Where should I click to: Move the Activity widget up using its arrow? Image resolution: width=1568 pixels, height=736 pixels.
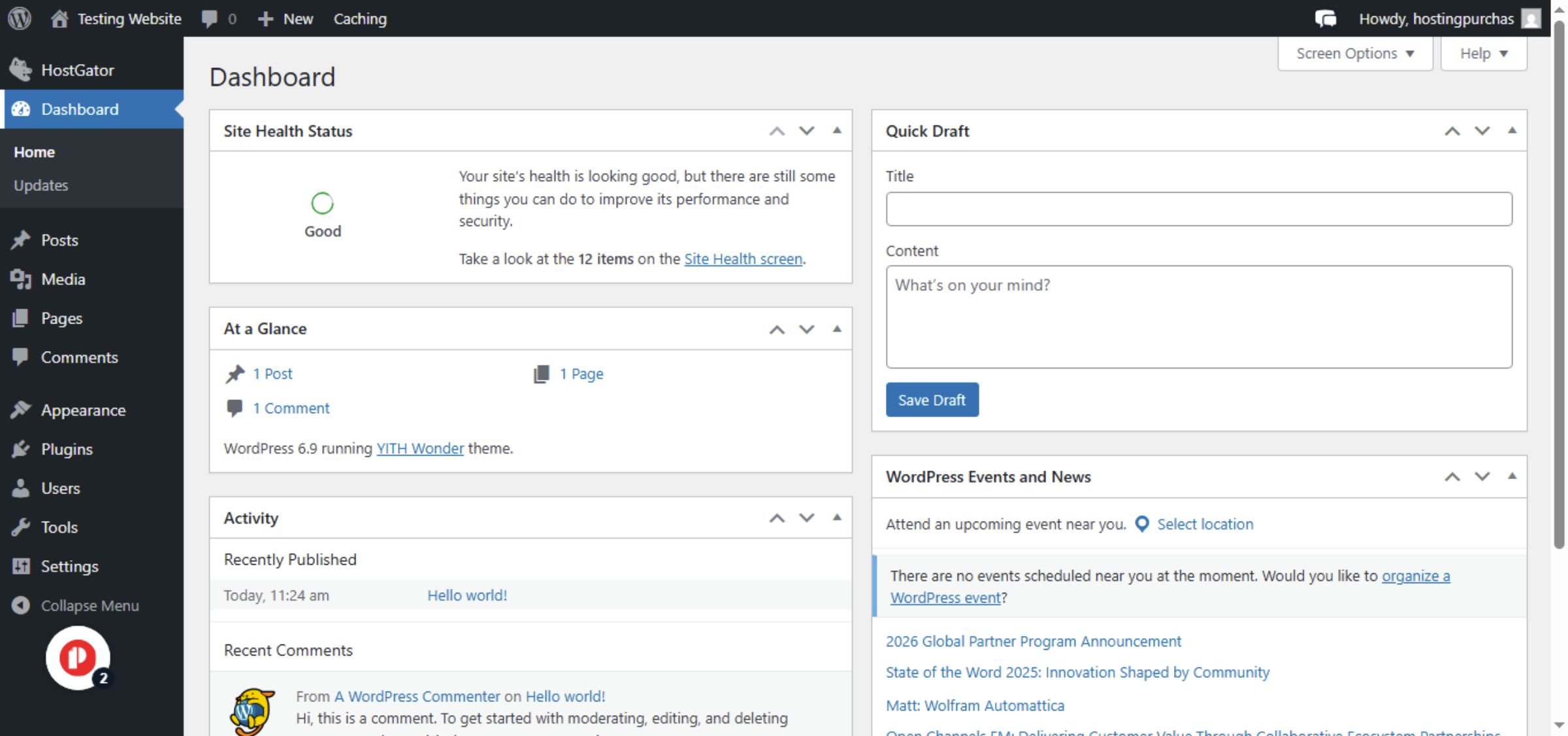(x=776, y=518)
